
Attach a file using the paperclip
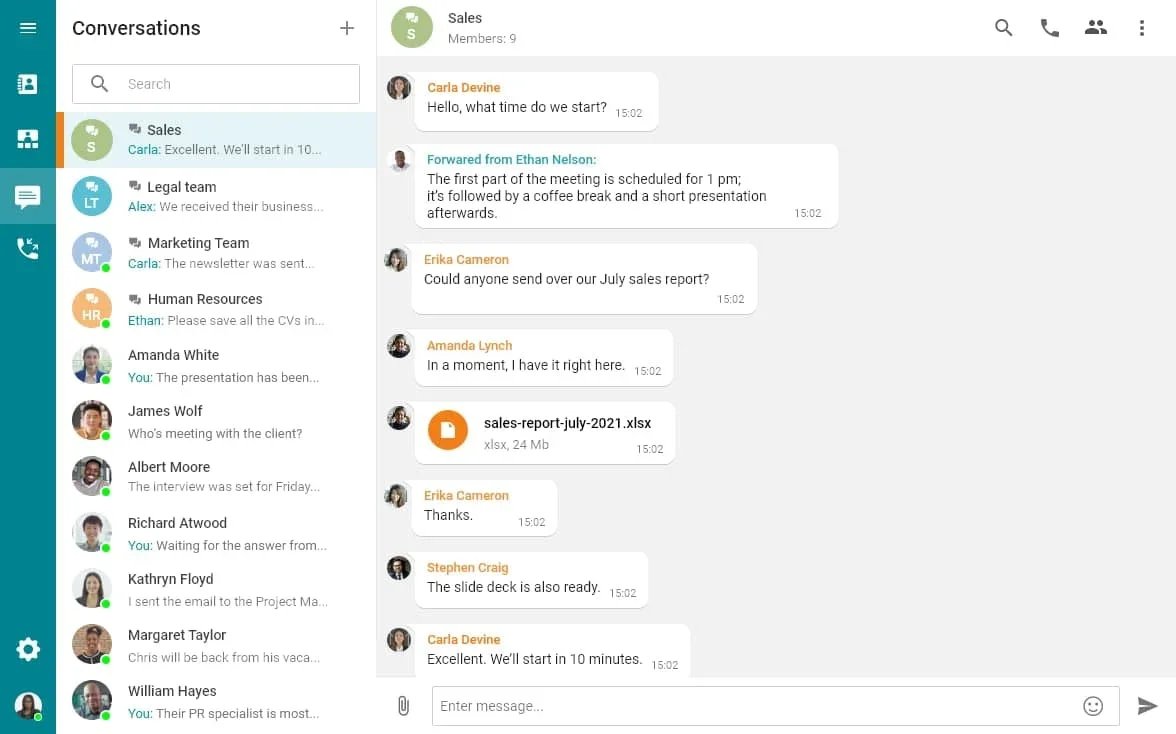click(403, 705)
